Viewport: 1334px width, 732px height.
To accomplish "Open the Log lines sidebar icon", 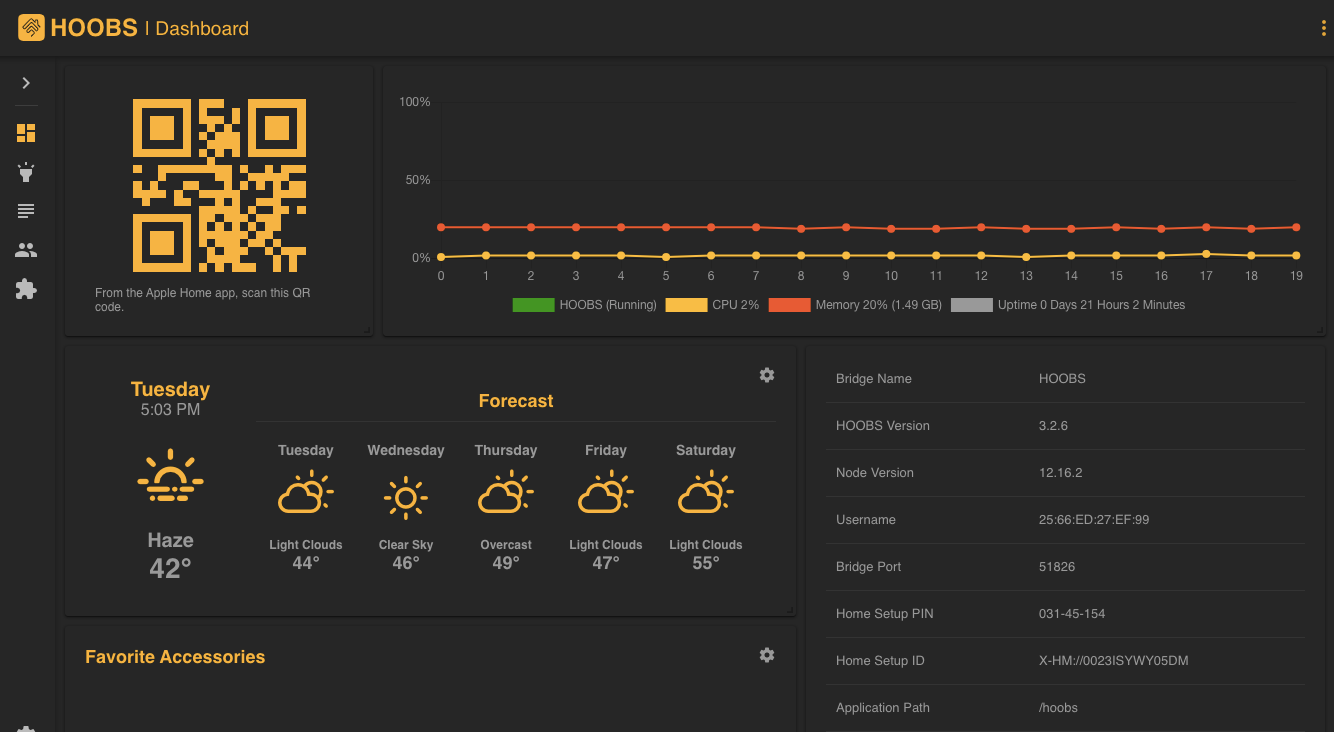I will pos(26,211).
